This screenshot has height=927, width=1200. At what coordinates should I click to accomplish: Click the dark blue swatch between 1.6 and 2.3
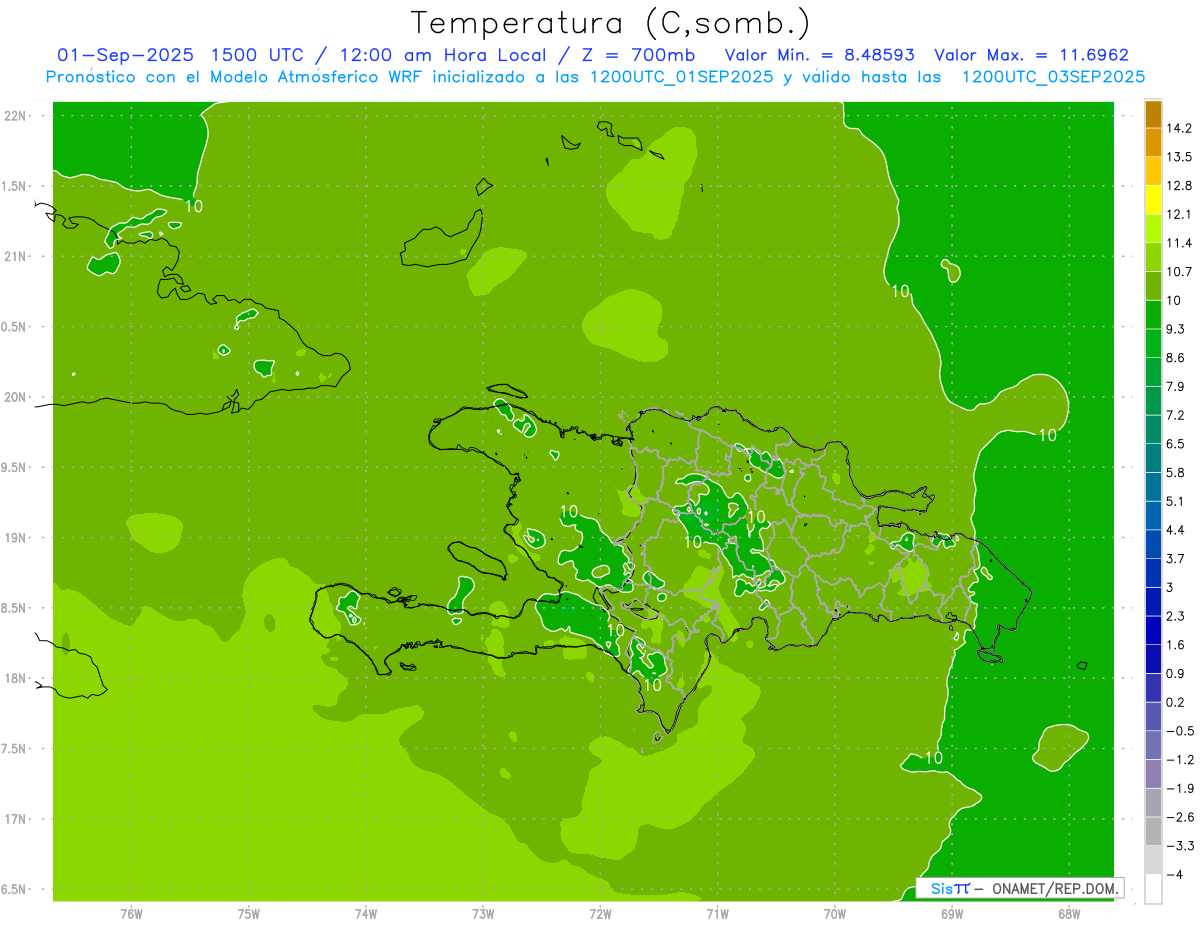point(1153,630)
